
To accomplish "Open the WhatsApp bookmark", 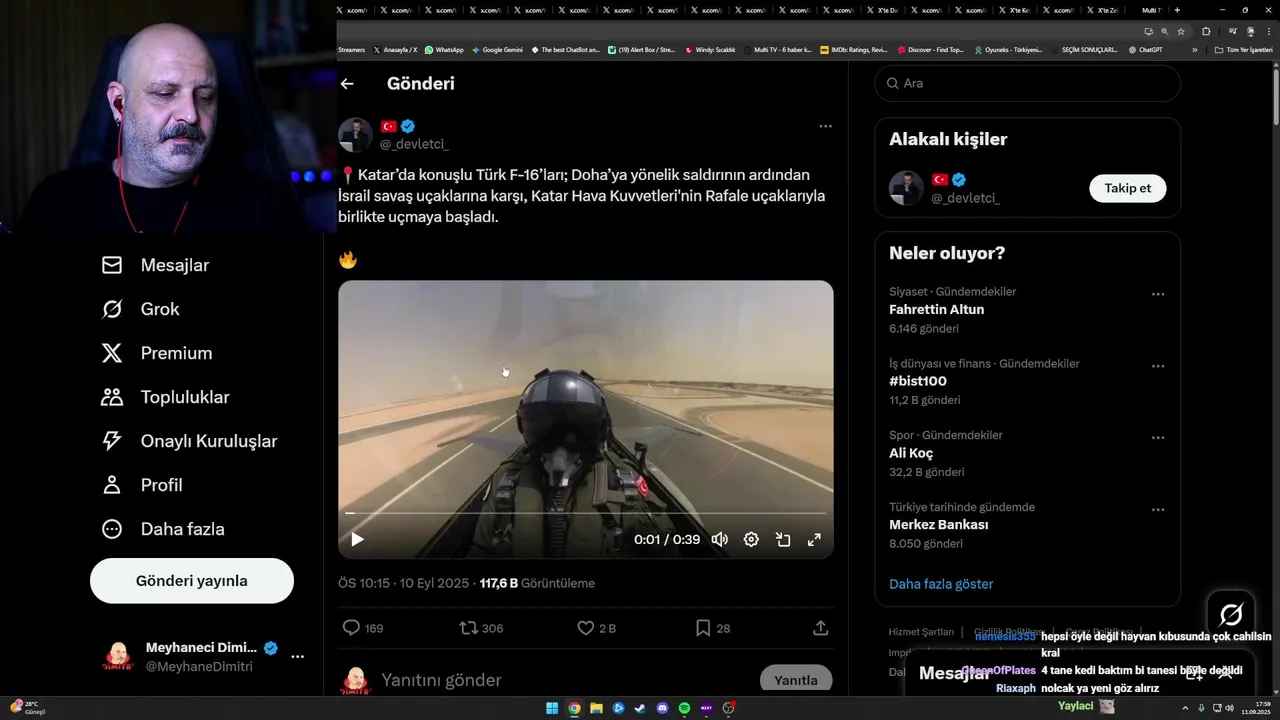I will tap(444, 50).
